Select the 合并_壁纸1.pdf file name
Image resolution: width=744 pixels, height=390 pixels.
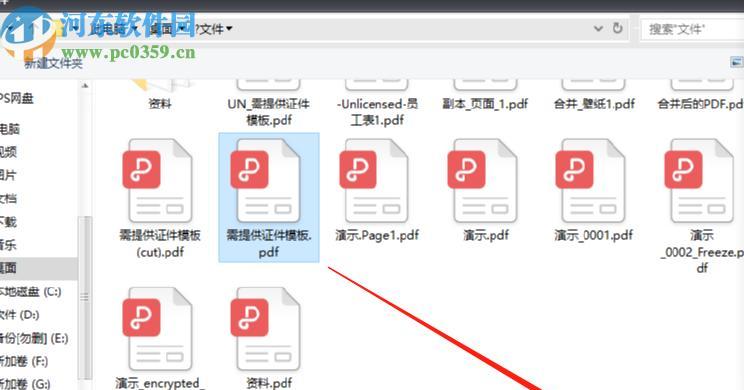(594, 103)
